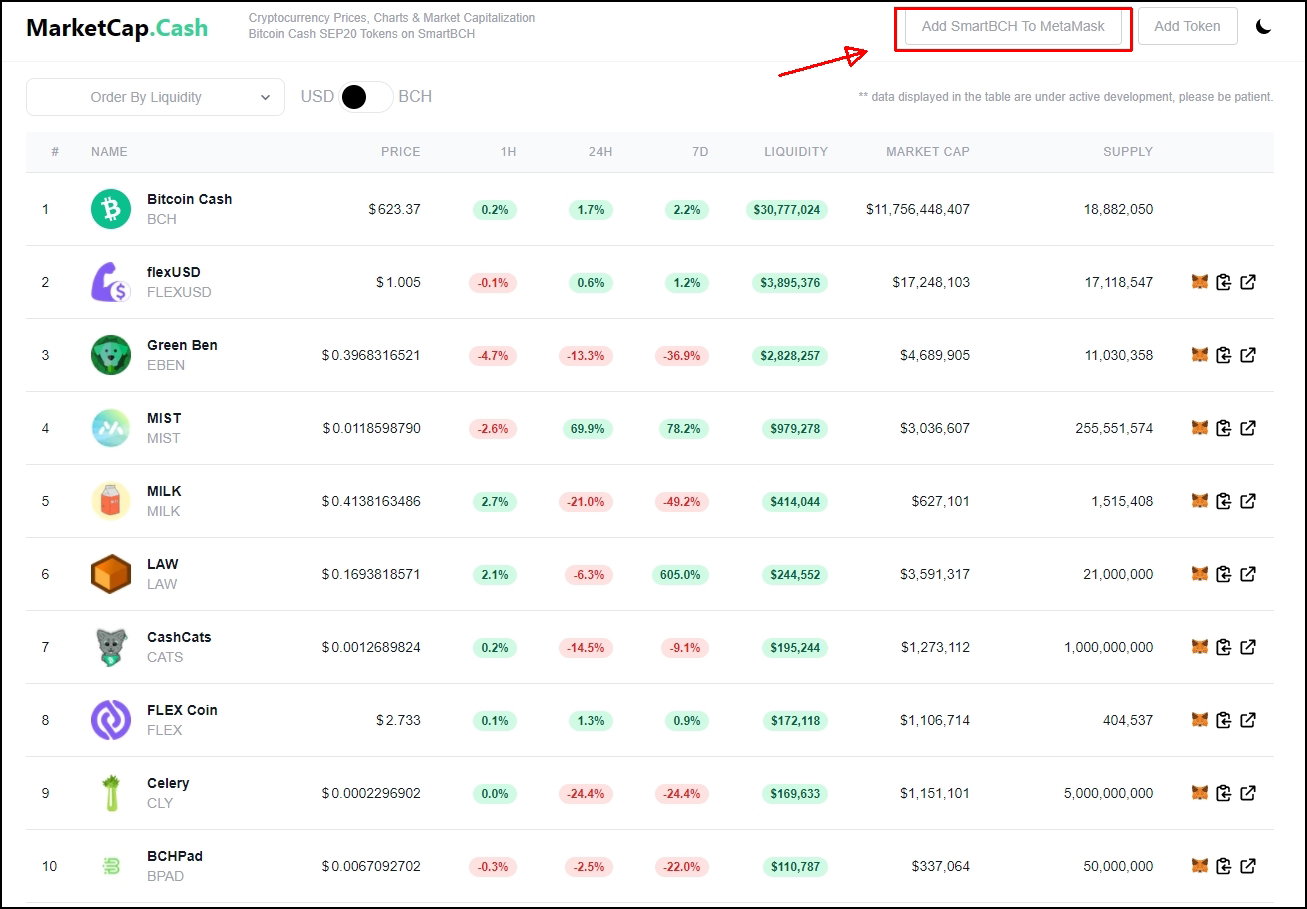Open the external link icon for CashCats
Image resolution: width=1307 pixels, height=909 pixels.
(1248, 647)
